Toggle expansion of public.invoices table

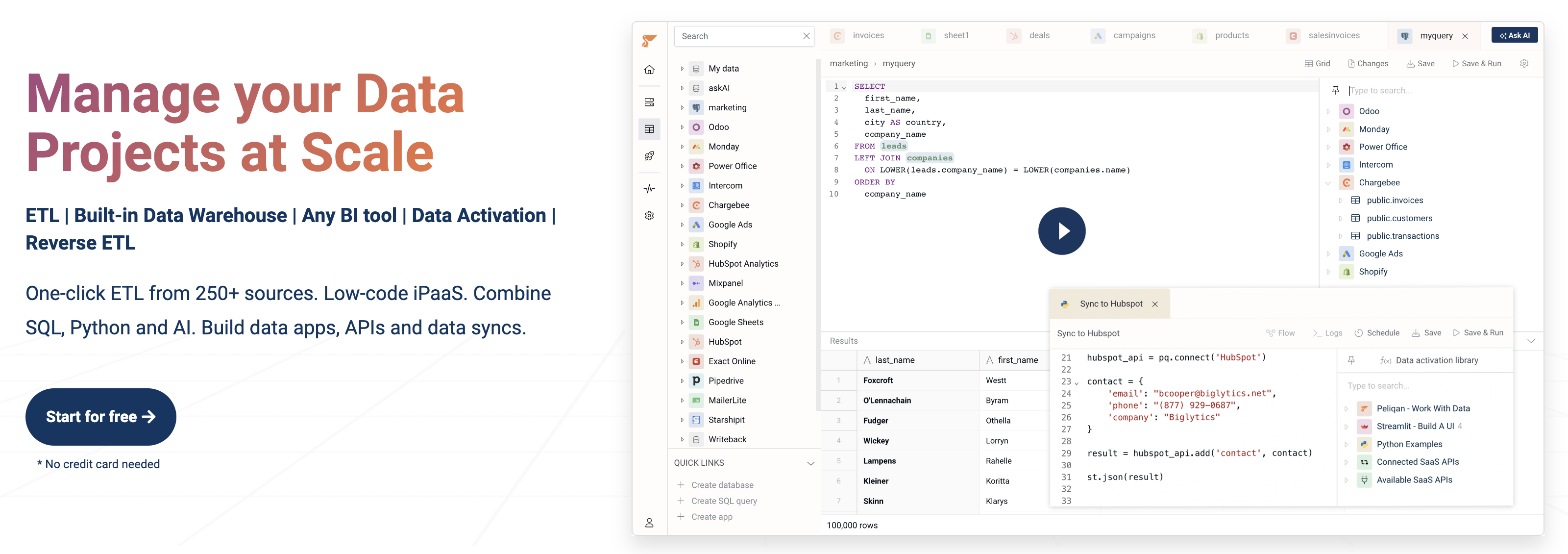coord(1342,200)
